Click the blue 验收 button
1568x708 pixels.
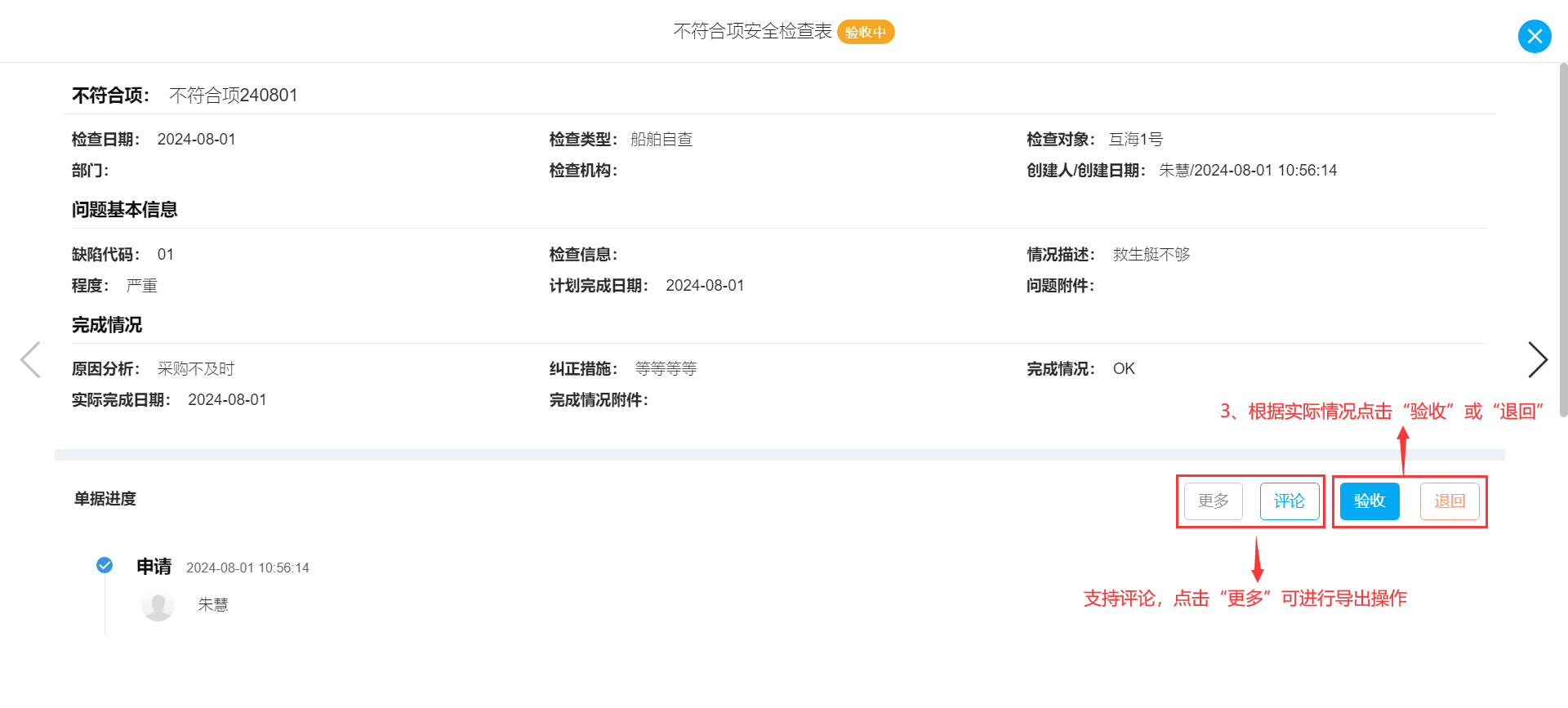coord(1370,501)
